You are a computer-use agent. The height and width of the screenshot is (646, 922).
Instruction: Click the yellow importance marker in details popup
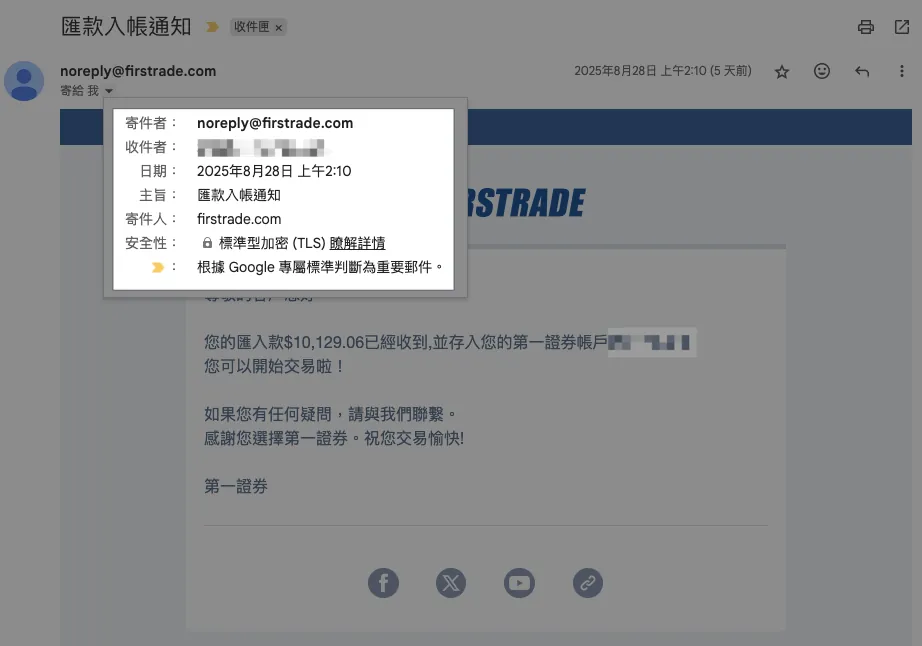click(x=157, y=267)
